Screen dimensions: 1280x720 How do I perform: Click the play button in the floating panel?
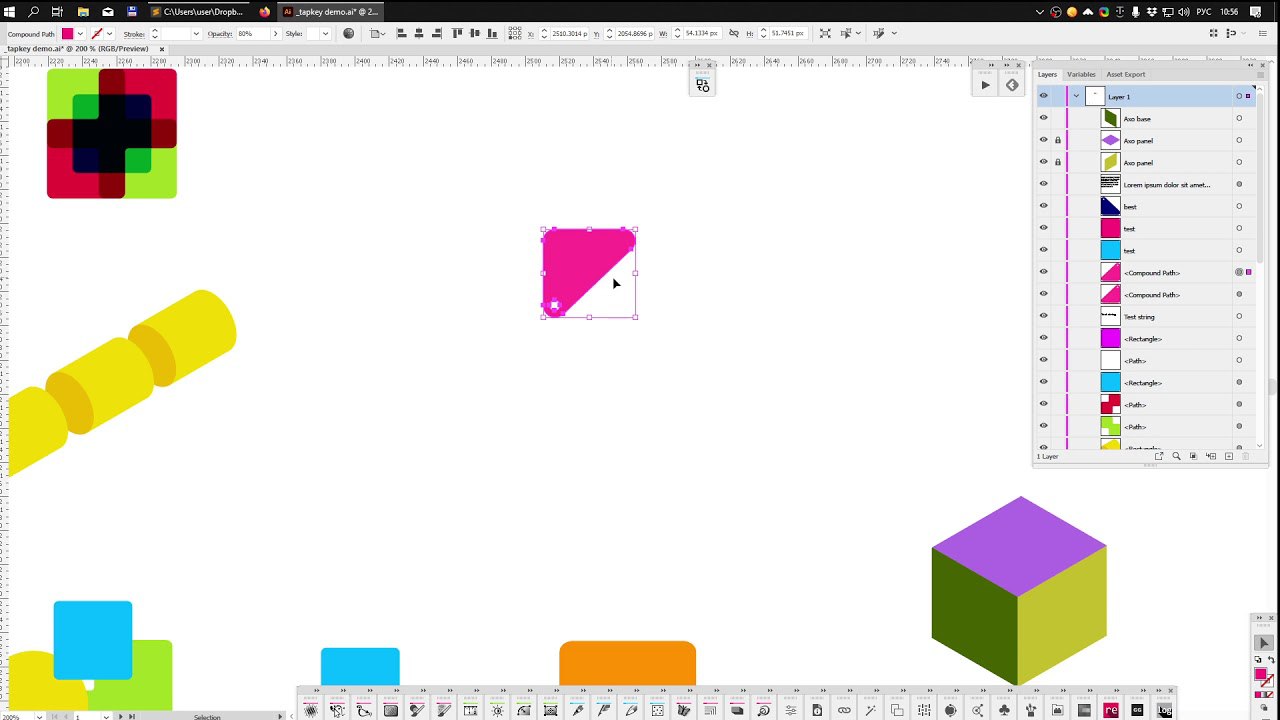coord(985,85)
